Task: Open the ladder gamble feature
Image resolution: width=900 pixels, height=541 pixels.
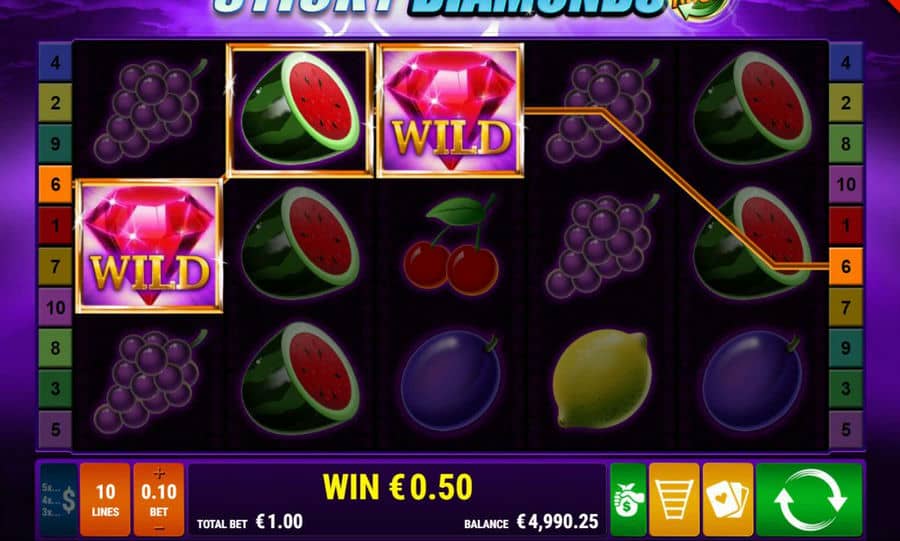Action: (x=674, y=499)
